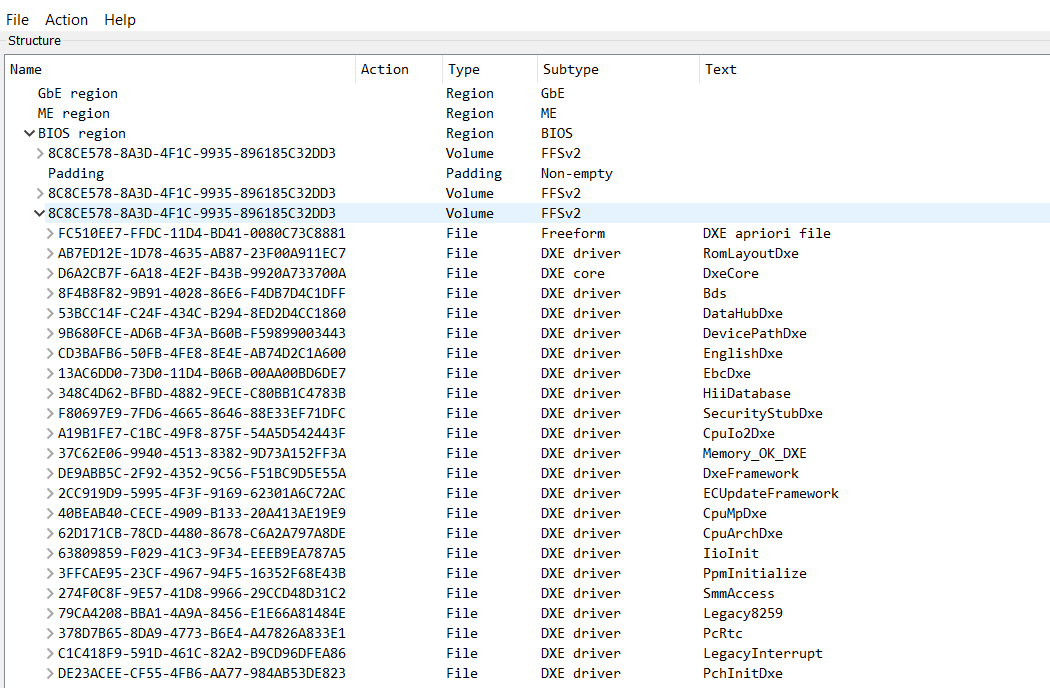Viewport: 1050px width, 688px height.
Task: Click the BIOS subtype cell
Action: (556, 133)
